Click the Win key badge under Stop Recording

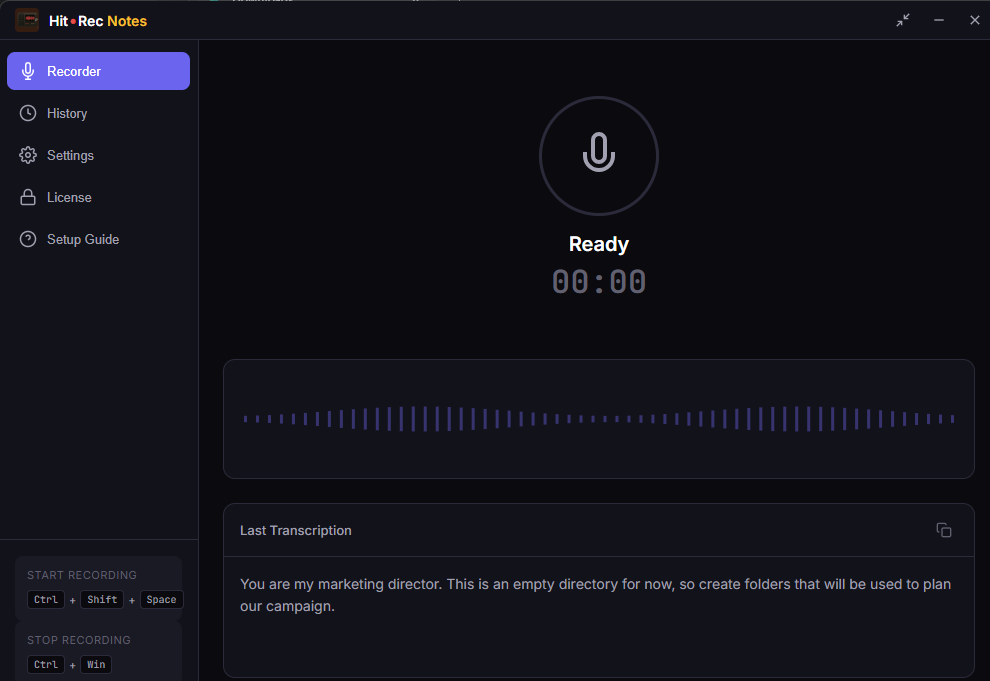96,665
